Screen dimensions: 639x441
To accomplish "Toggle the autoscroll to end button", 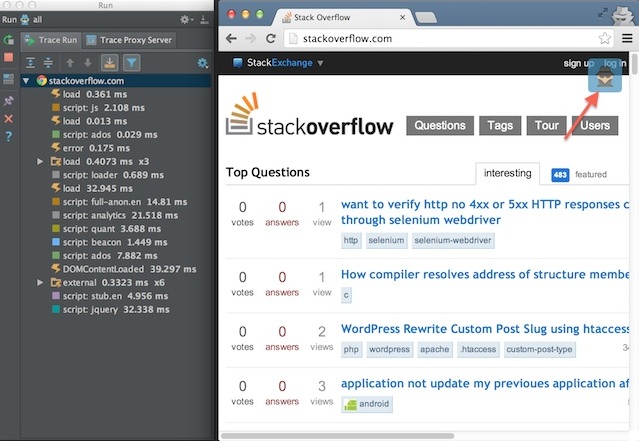I will (x=110, y=63).
